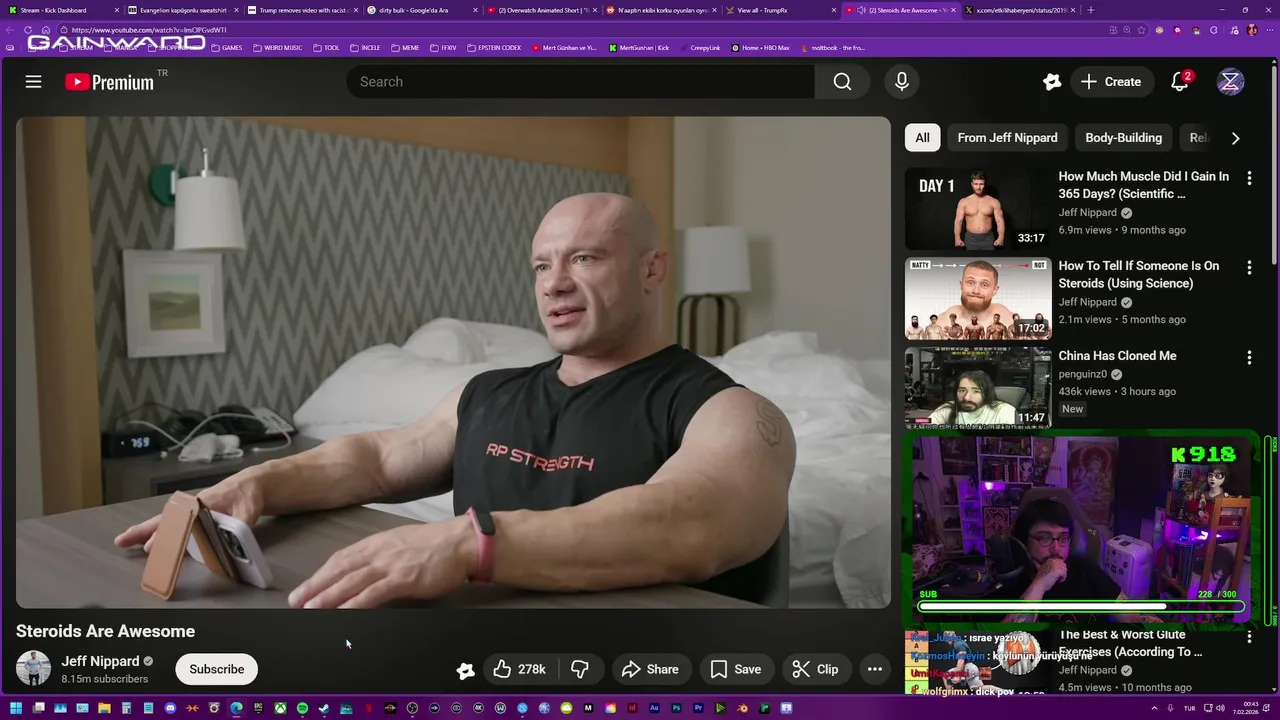Switch to 'View all - TrumpRx' tab
This screenshot has height=720, width=1280.
pyautogui.click(x=780, y=10)
